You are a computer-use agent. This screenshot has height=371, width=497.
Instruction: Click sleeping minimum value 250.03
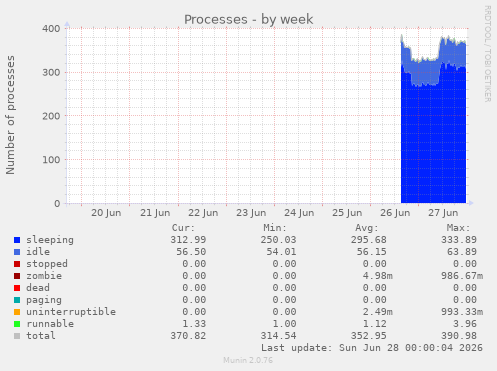point(278,240)
